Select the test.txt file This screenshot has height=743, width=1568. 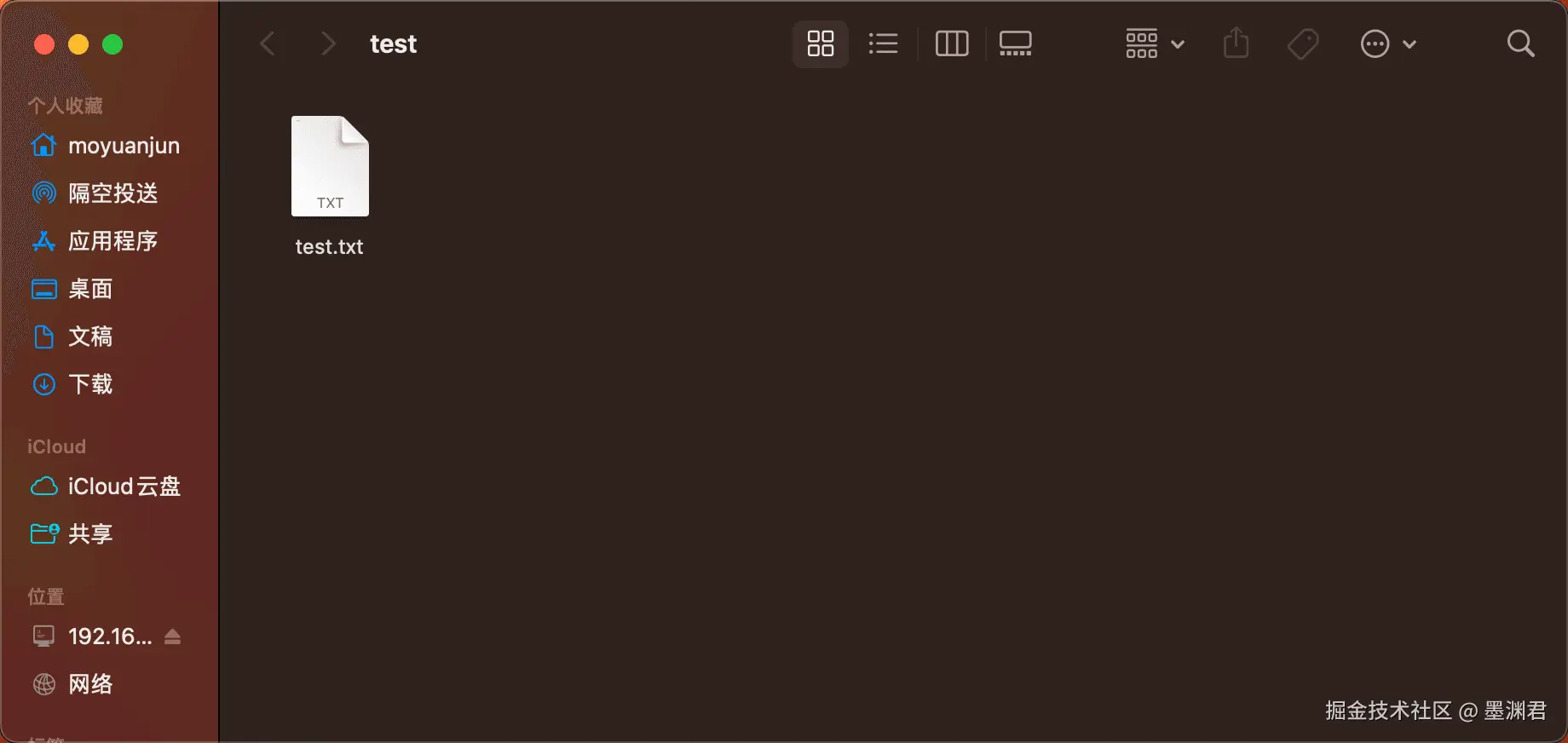click(330, 187)
